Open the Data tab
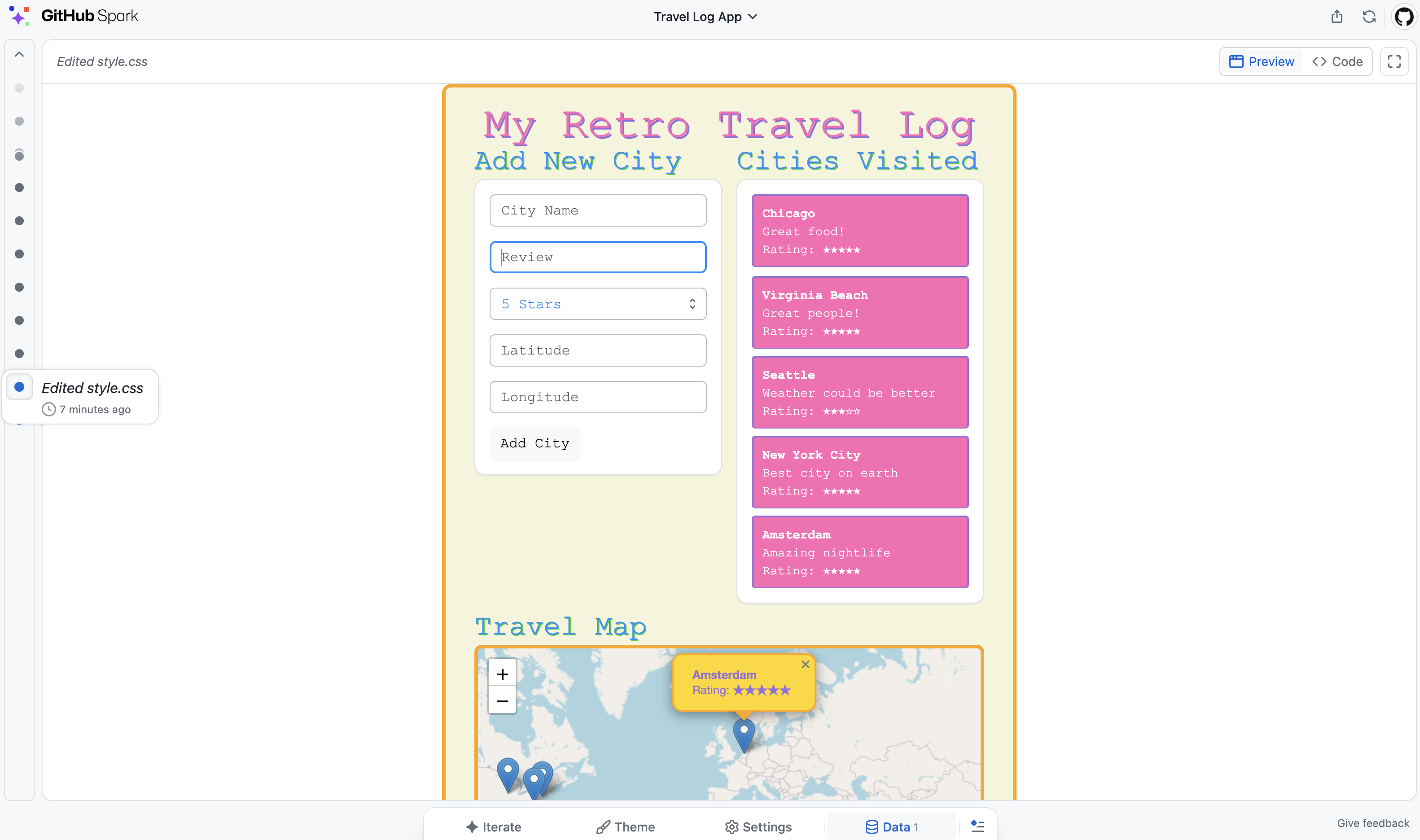This screenshot has height=840, width=1420. 891,827
